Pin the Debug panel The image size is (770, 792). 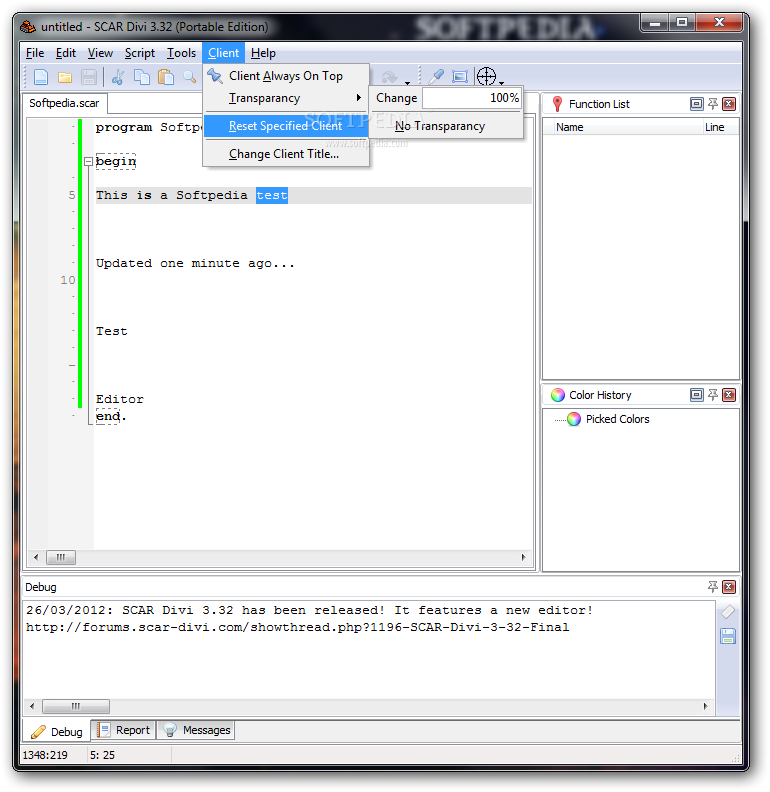pos(712,587)
